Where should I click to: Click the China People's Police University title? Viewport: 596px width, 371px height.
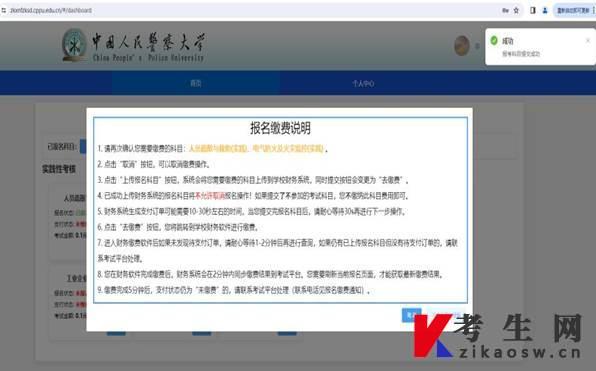(x=148, y=47)
